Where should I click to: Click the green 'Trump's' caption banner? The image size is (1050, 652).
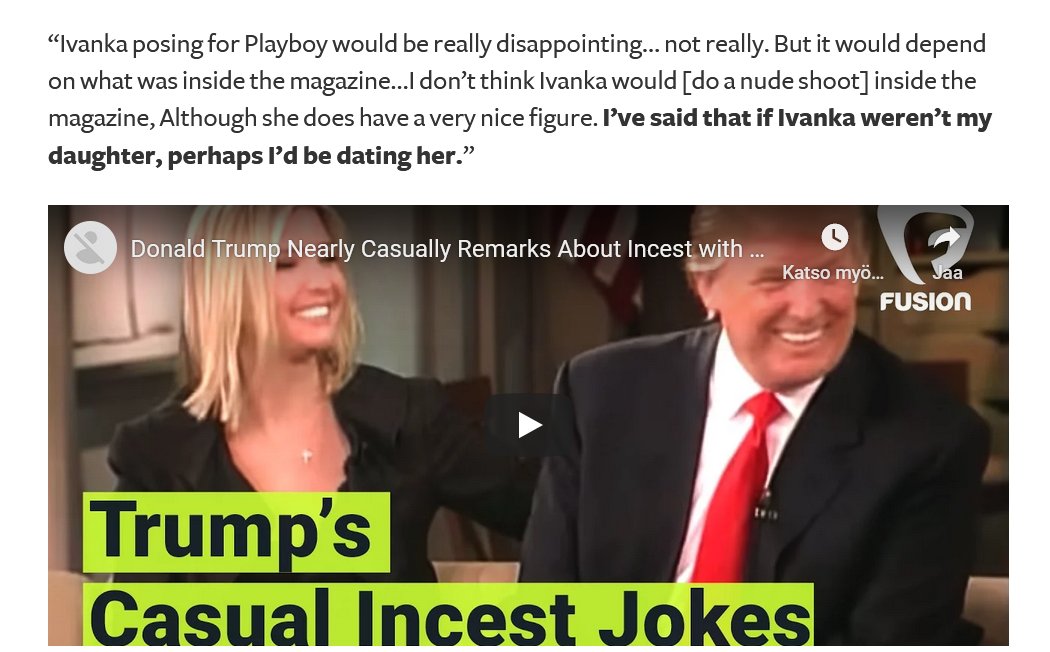[236, 532]
